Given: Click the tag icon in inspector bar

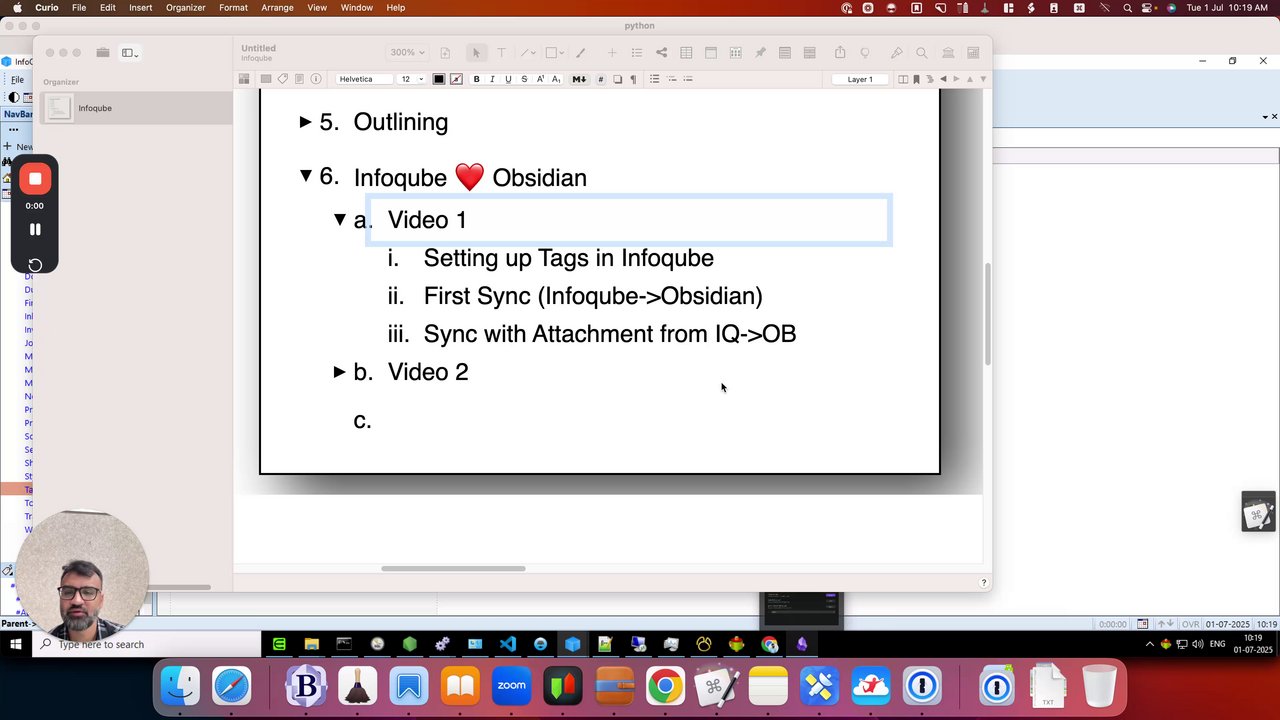Looking at the screenshot, I should tap(283, 79).
